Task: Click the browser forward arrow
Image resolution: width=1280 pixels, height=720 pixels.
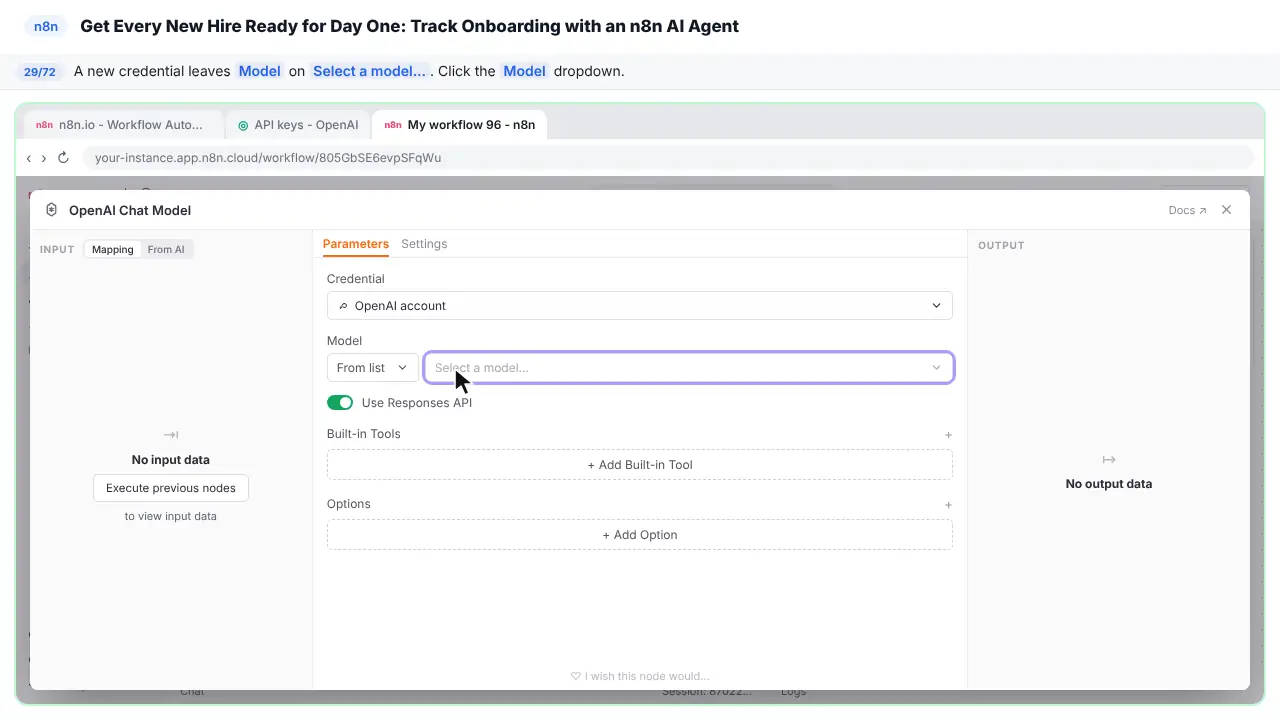Action: 44,158
